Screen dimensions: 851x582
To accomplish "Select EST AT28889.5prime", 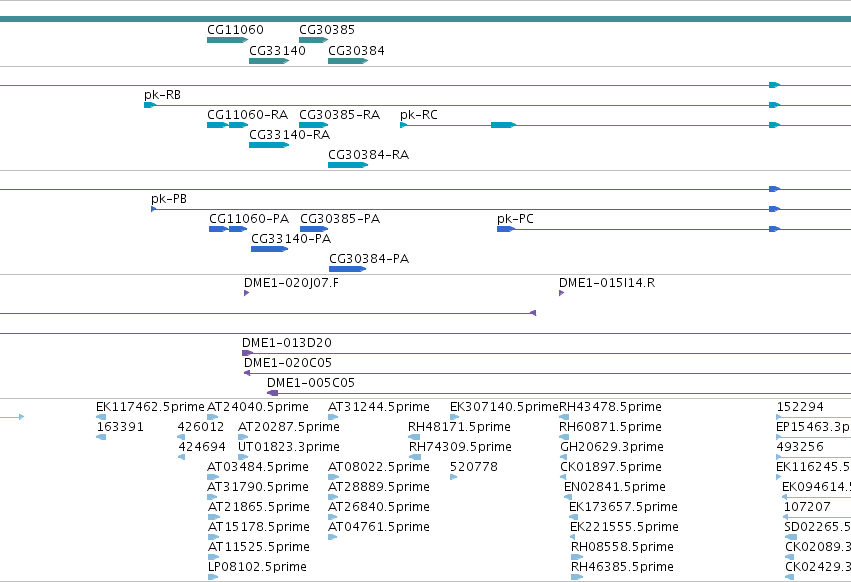I will pyautogui.click(x=333, y=497).
